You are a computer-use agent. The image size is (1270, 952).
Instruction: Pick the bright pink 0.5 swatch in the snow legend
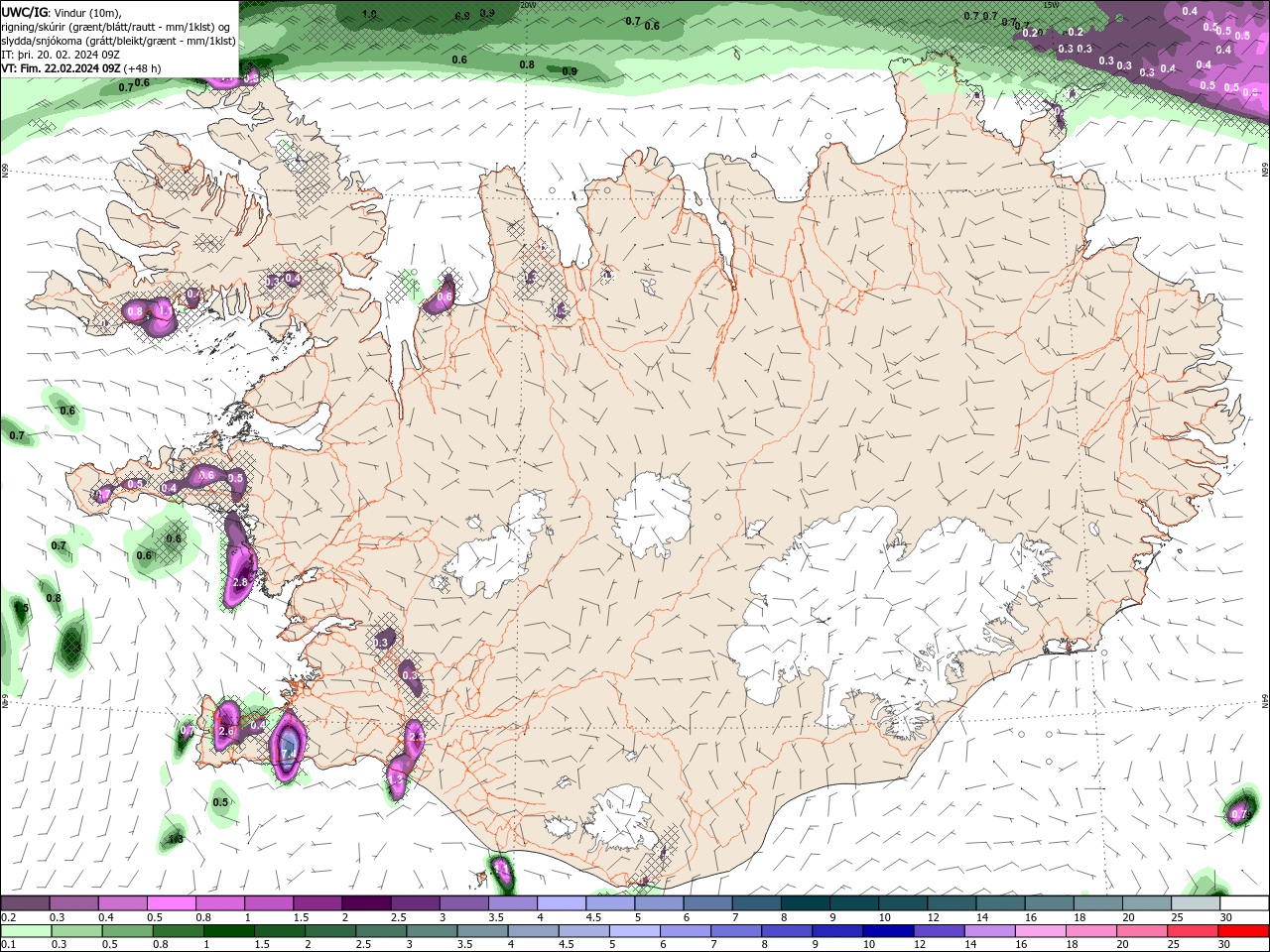tap(171, 903)
